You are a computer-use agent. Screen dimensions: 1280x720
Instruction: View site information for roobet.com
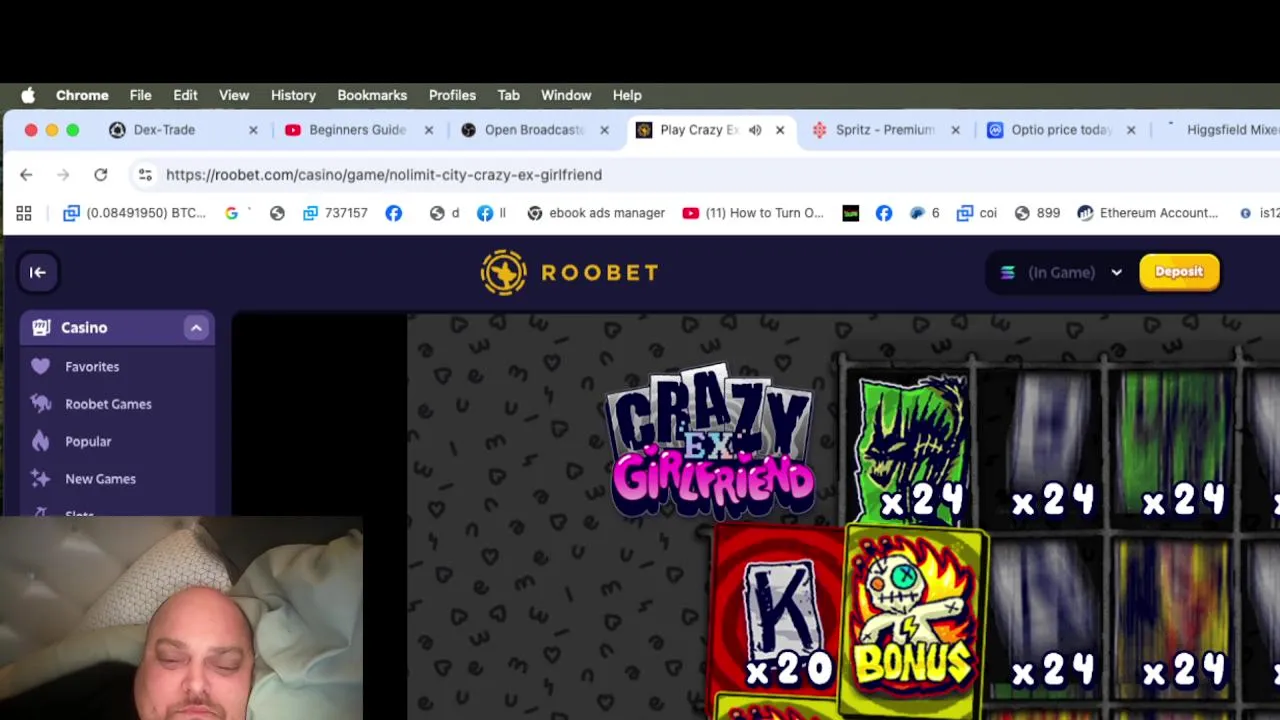[145, 175]
